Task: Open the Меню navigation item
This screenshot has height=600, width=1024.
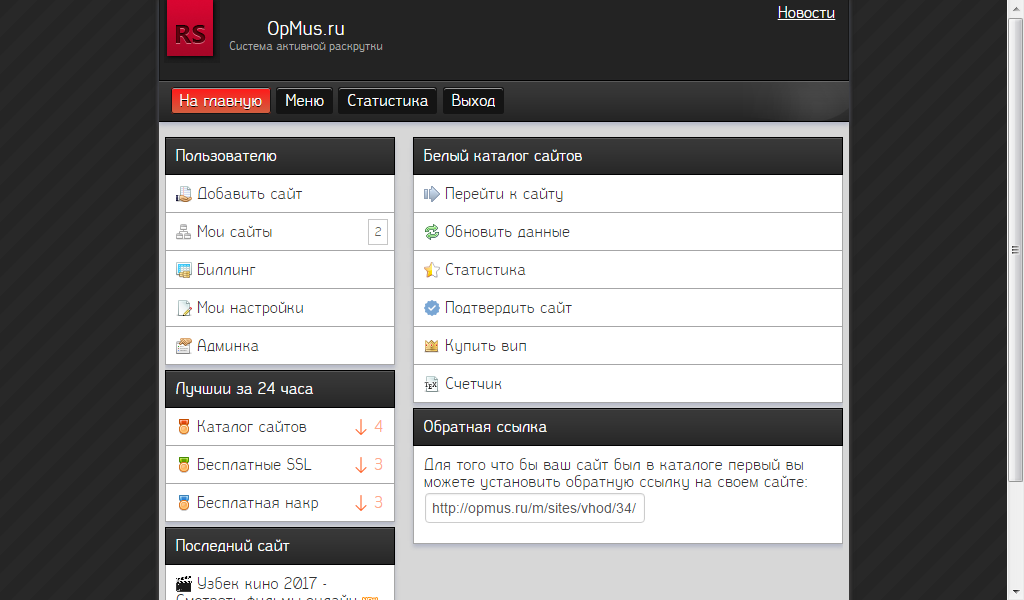Action: tap(304, 101)
